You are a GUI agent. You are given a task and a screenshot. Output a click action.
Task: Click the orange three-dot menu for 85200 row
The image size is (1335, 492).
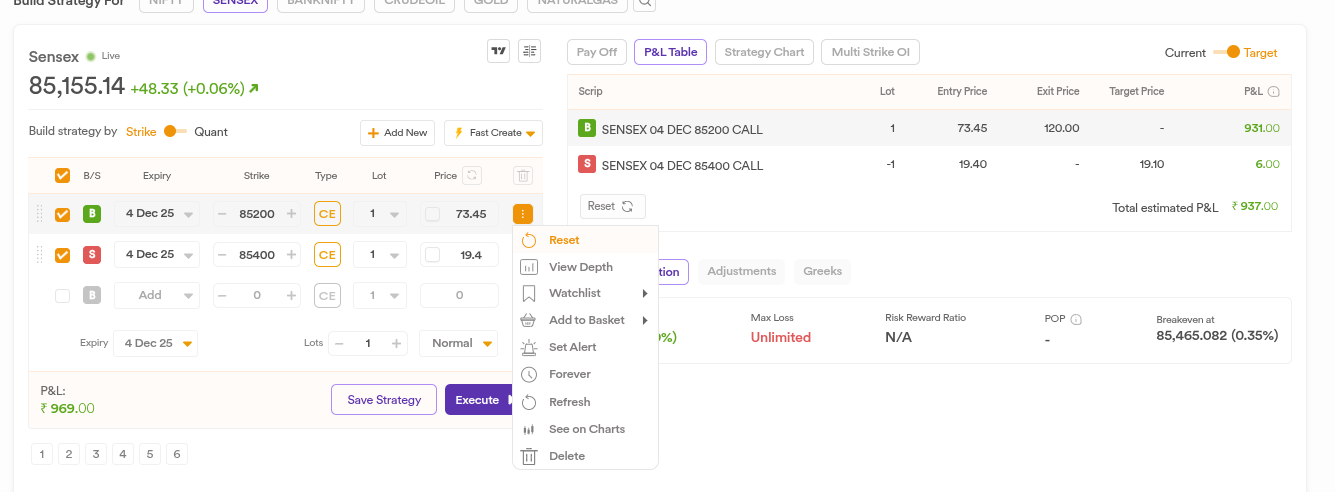coord(522,214)
